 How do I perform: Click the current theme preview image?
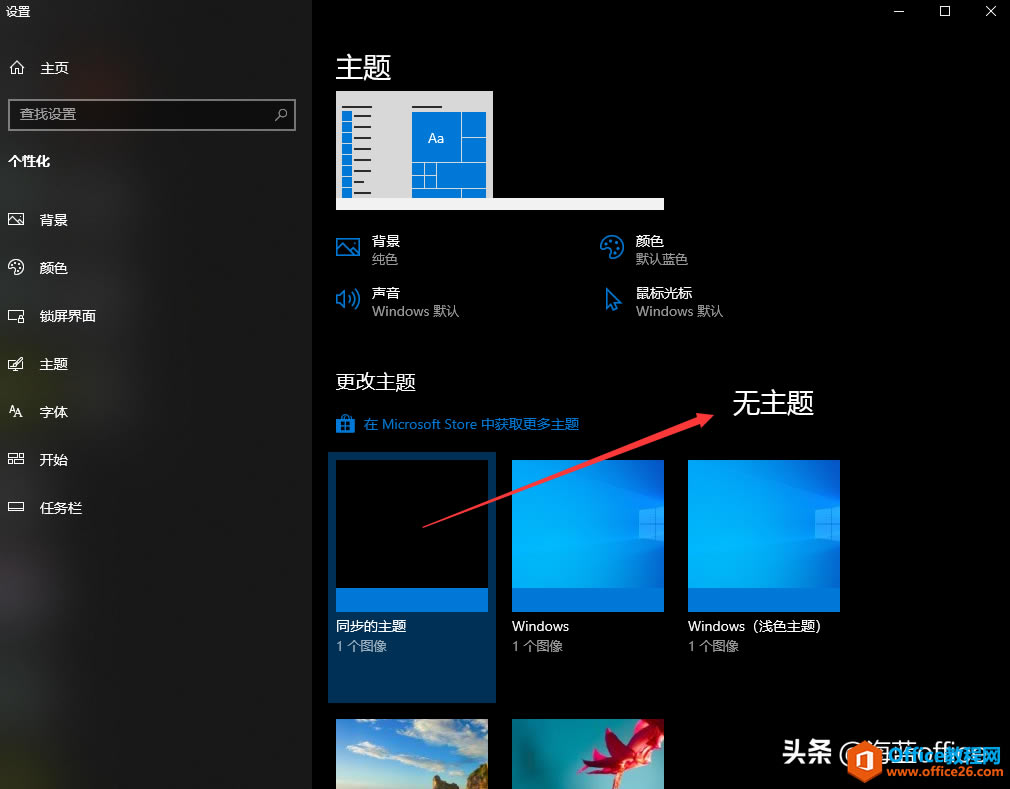pyautogui.click(x=499, y=150)
